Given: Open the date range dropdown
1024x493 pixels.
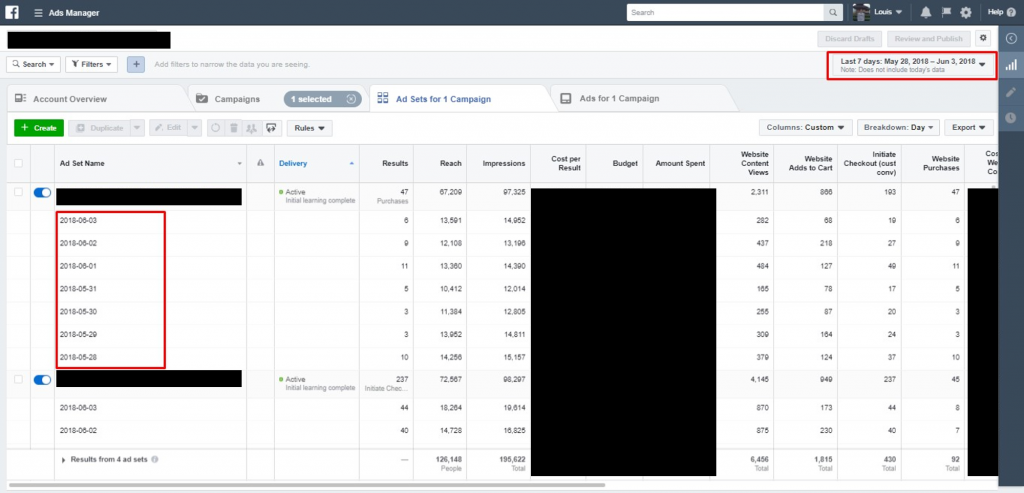Looking at the screenshot, I should coord(912,65).
